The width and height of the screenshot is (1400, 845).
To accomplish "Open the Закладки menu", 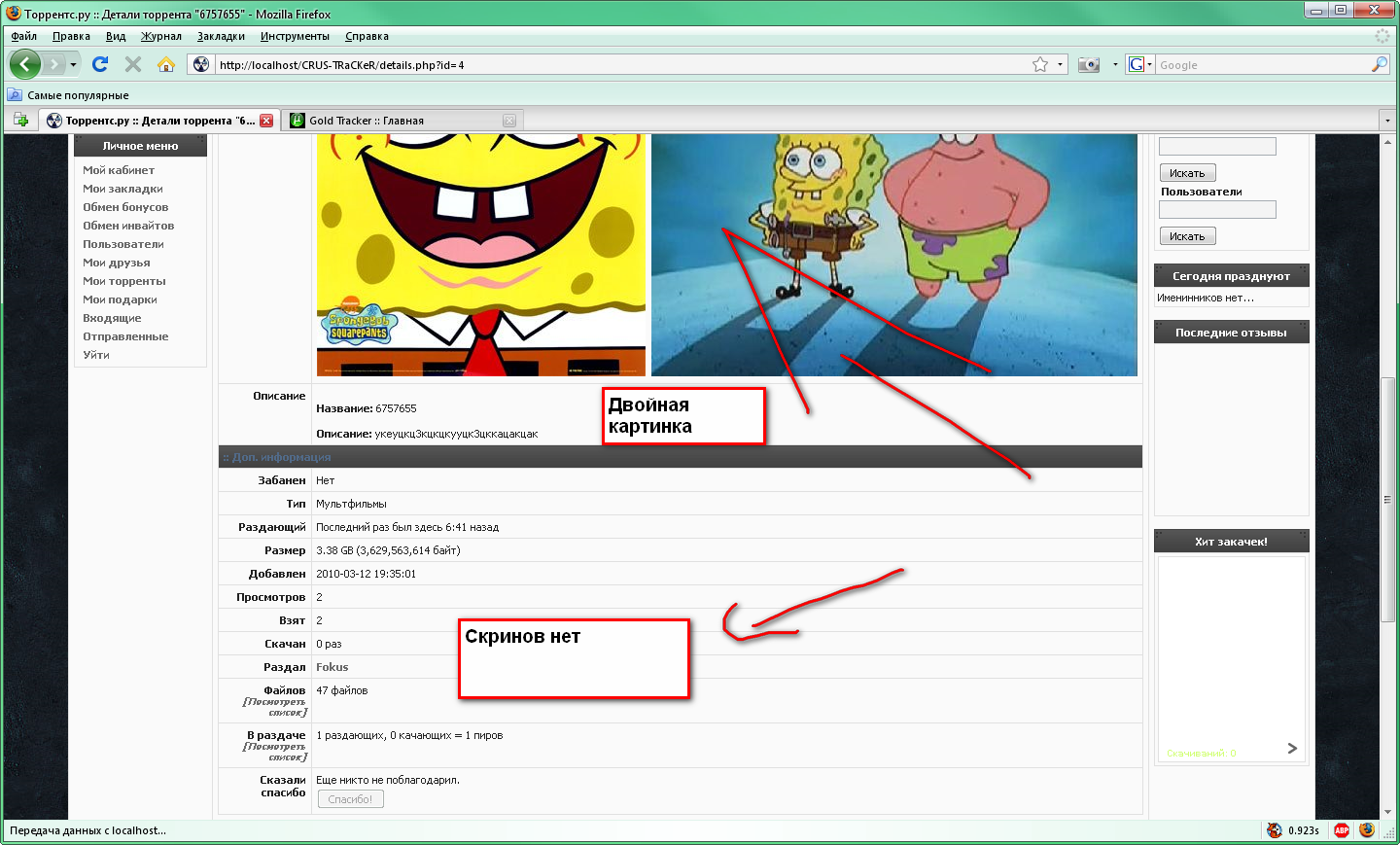I will (221, 36).
